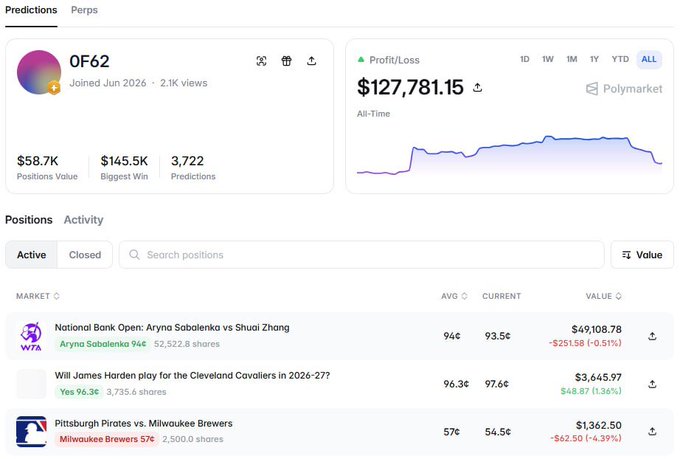Screen dimensions: 680x459
Task: Click the -$251.58 (-0.51%) loss text
Action: click(x=585, y=343)
